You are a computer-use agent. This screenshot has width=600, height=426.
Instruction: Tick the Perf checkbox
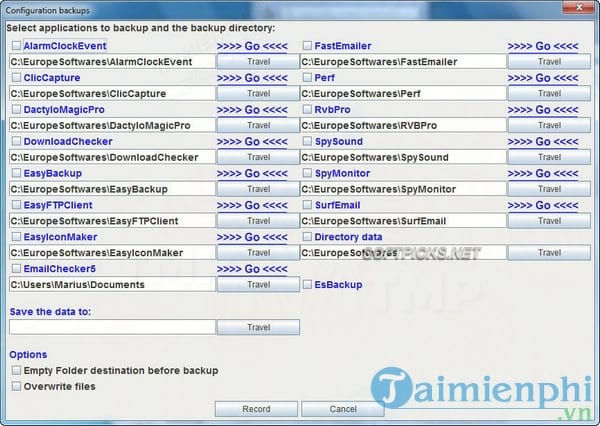tap(307, 77)
